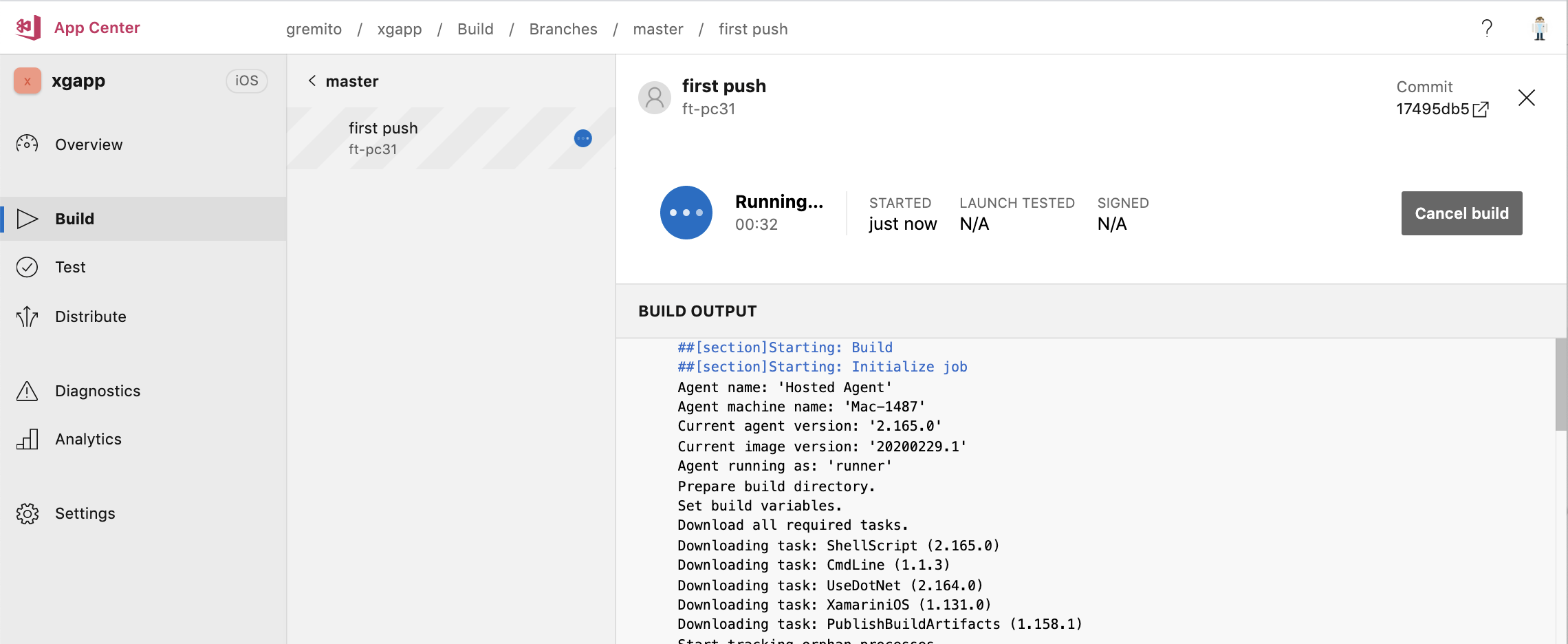Viewport: 1568px width, 644px height.
Task: Click the App Center title text
Action: tap(97, 28)
